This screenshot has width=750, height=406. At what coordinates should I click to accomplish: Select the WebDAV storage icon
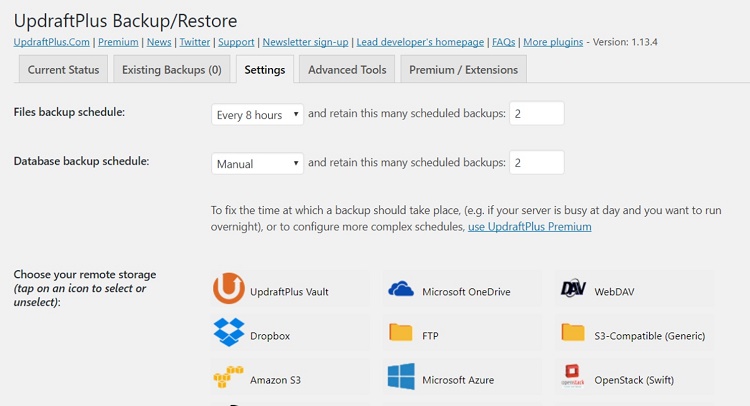coord(573,288)
